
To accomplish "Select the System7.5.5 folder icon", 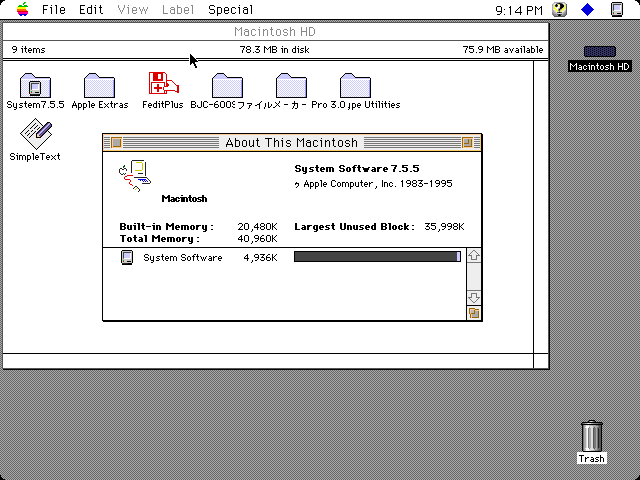I will (x=35, y=85).
